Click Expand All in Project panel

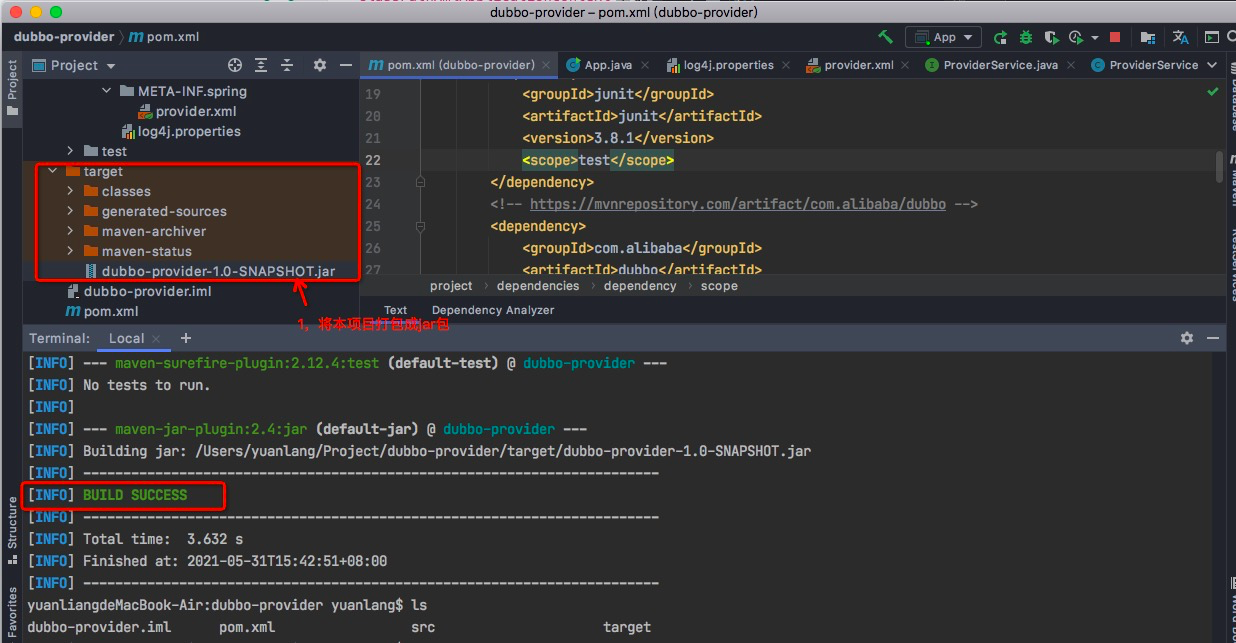tap(261, 65)
